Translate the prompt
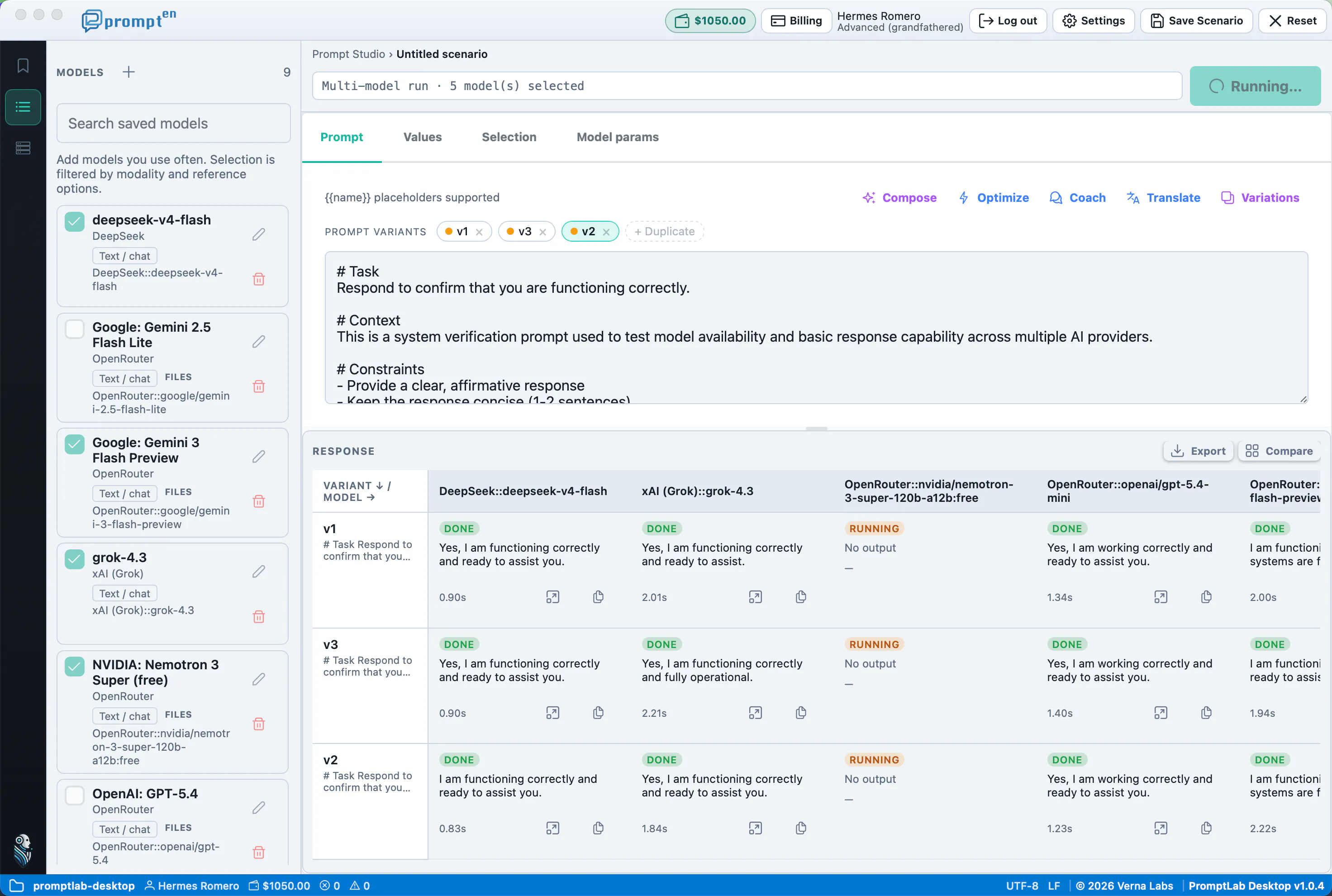Viewport: 1332px width, 896px height. pos(1163,198)
